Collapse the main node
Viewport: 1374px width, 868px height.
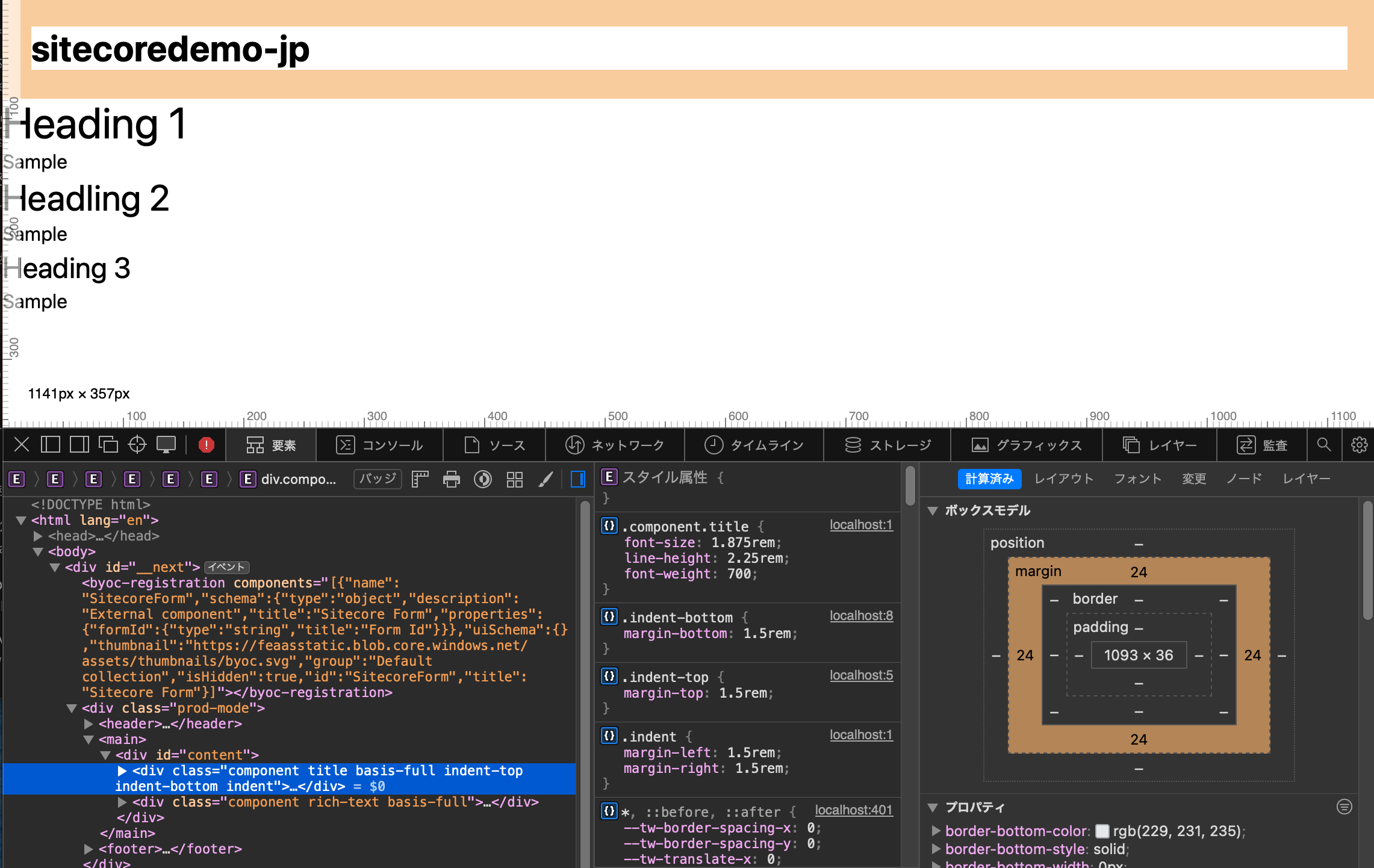click(89, 739)
